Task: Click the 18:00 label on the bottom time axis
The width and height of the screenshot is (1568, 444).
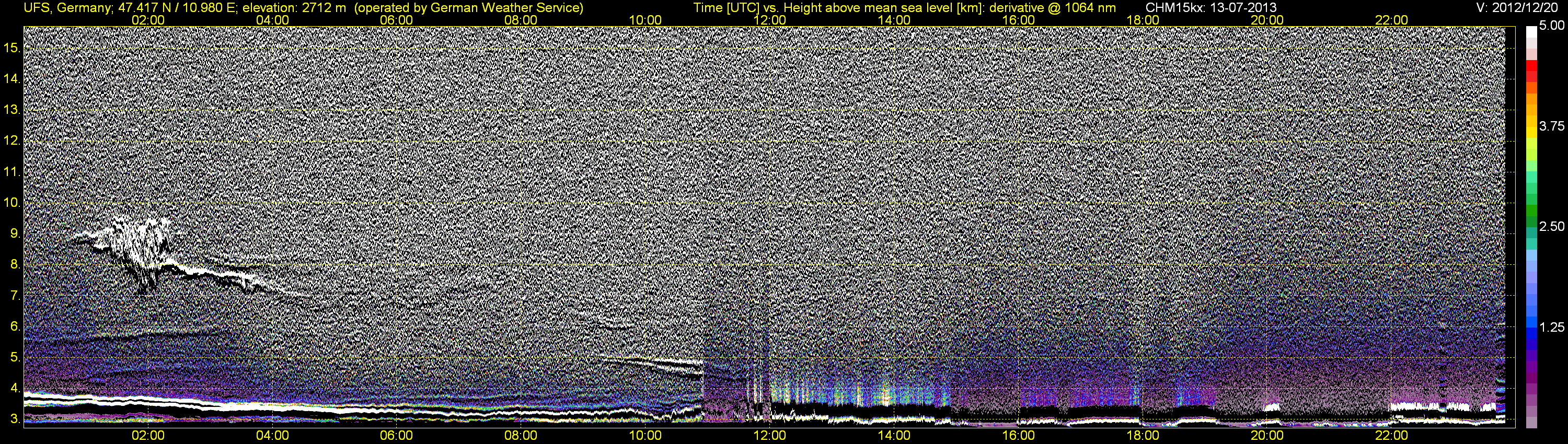Action: [x=1143, y=436]
